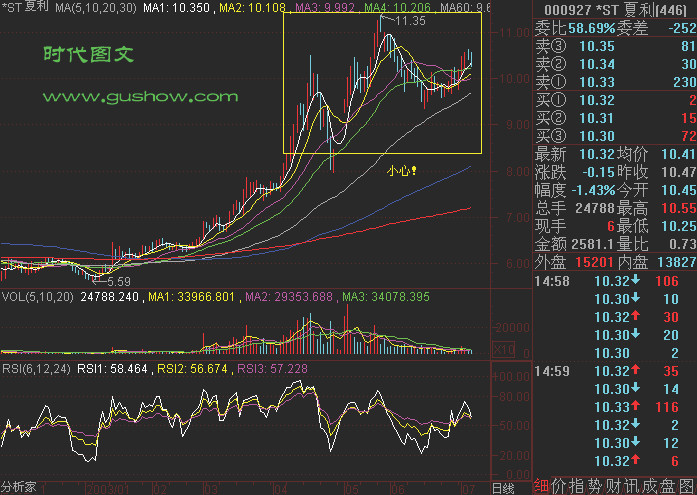Click the RSI(6,12,24) indicator header
Viewport: 697px width, 495px height.
click(36, 369)
